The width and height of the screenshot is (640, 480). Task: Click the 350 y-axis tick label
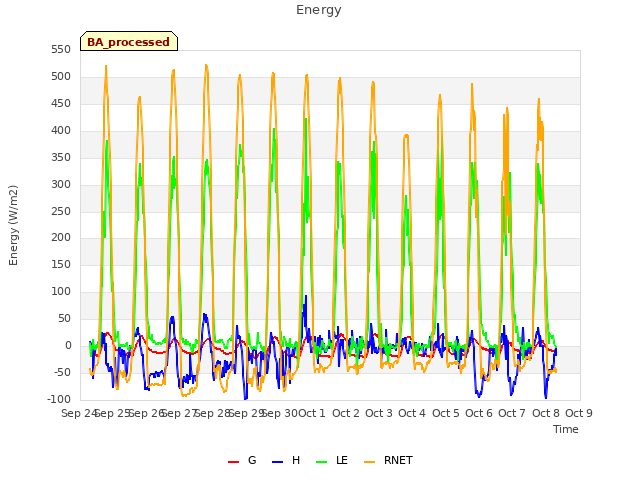pyautogui.click(x=61, y=158)
